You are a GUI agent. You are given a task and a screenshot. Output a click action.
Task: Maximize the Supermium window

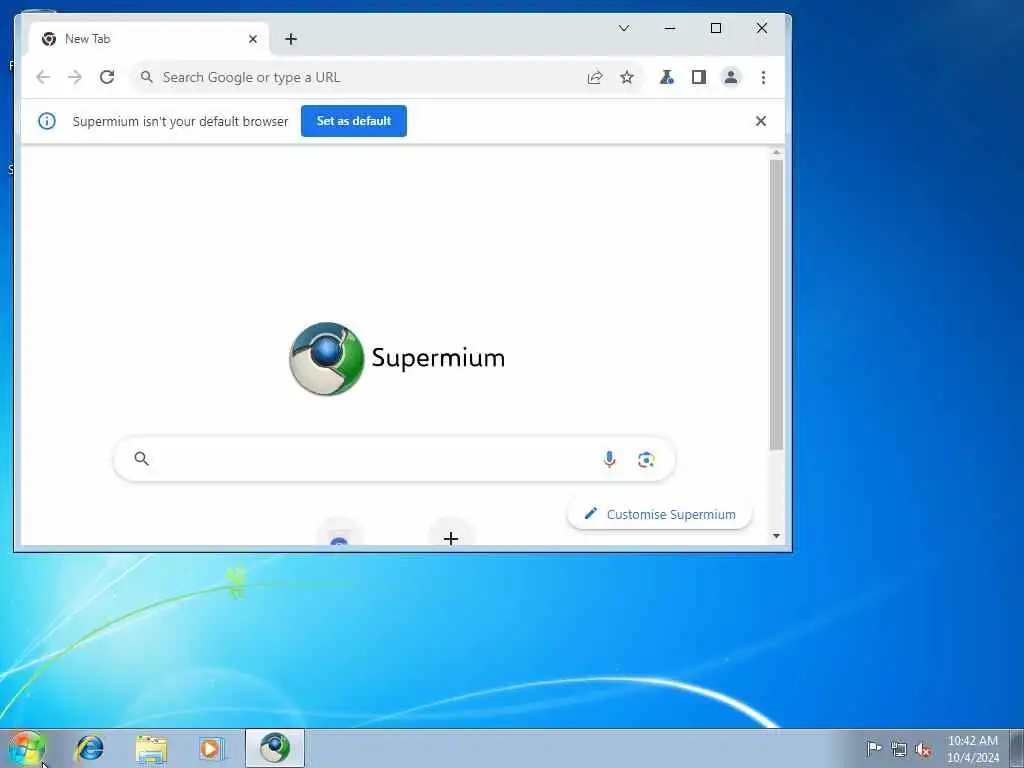716,28
